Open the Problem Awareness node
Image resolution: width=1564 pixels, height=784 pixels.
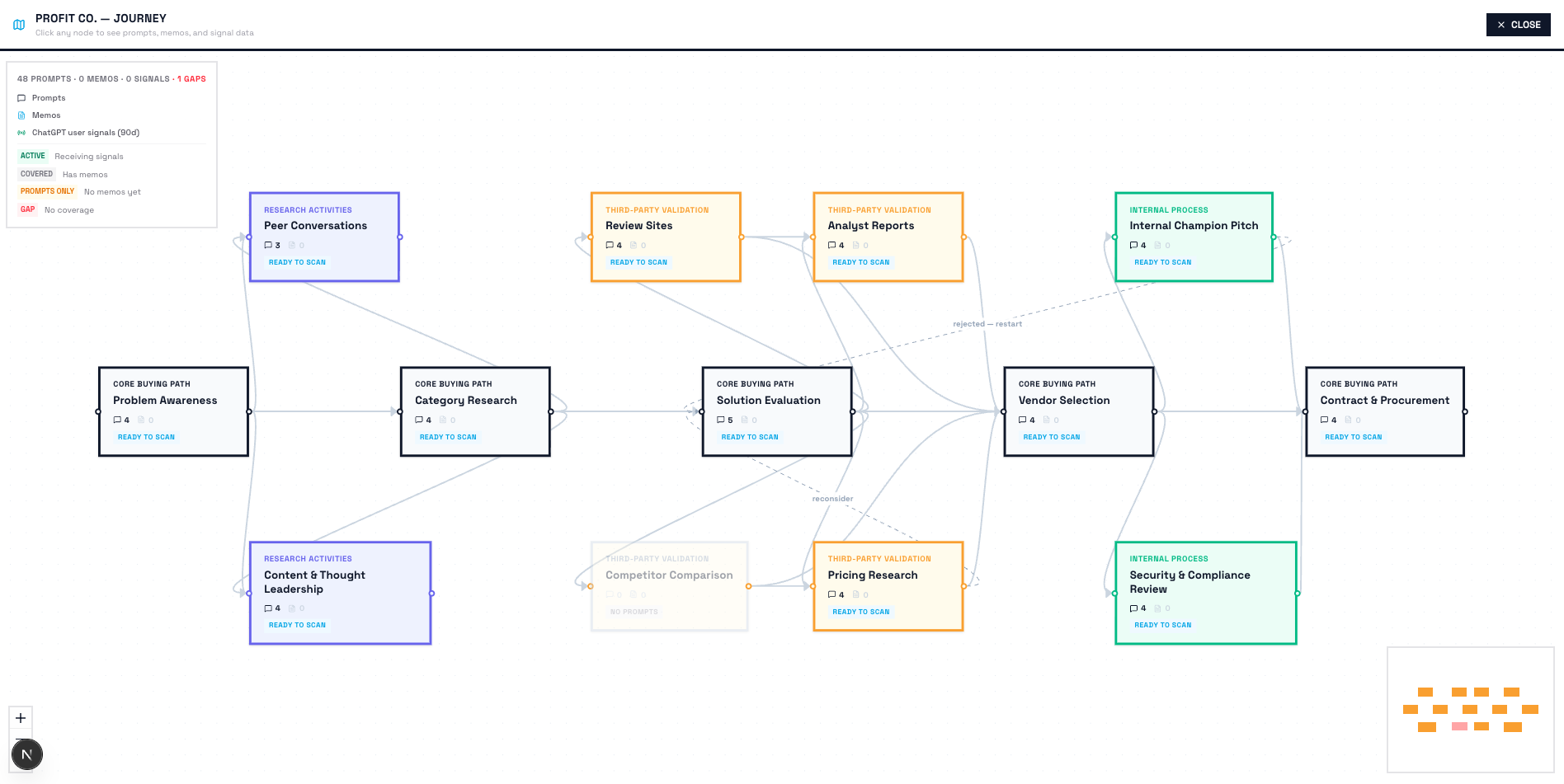coord(173,401)
